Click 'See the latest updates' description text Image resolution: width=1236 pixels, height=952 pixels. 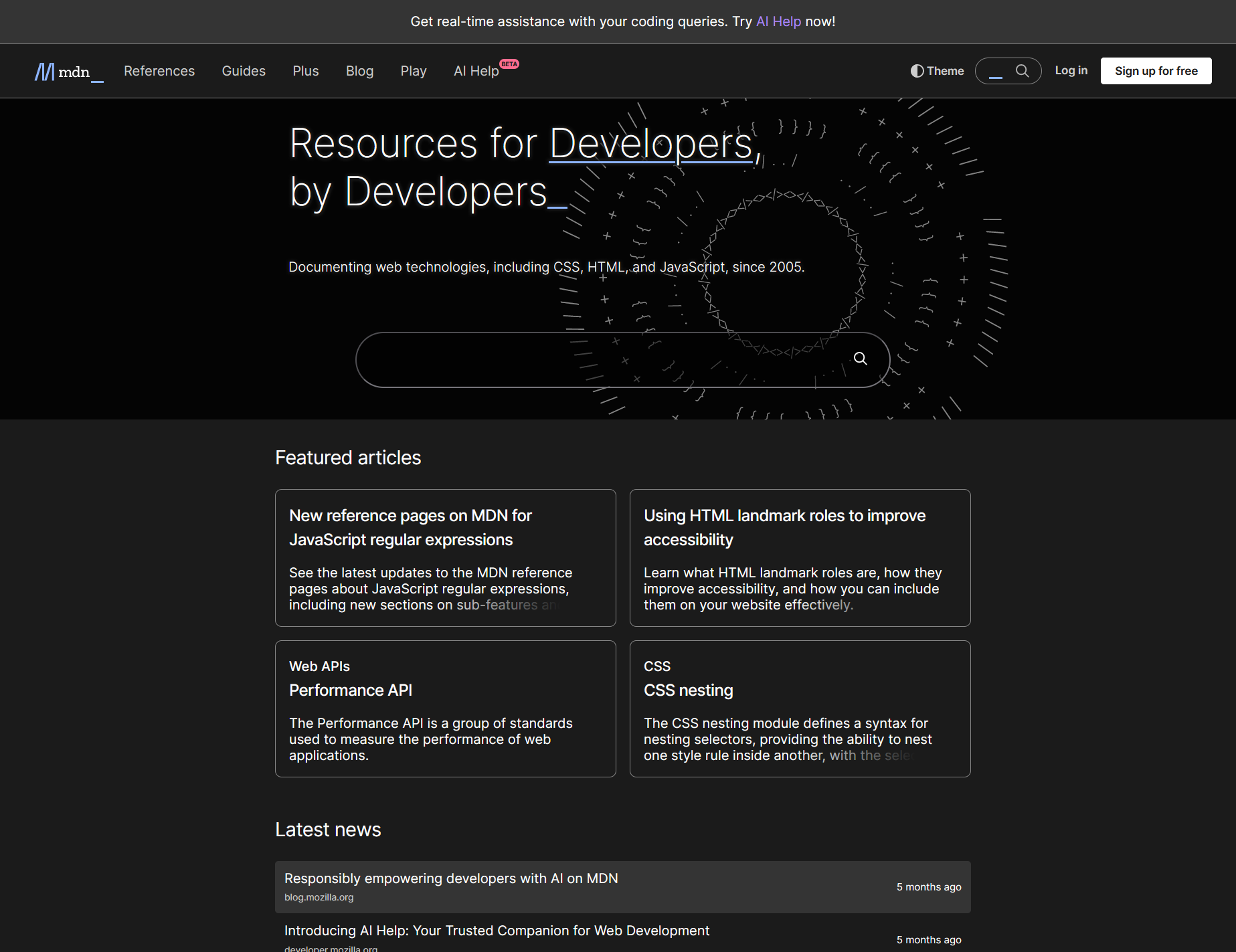point(431,589)
